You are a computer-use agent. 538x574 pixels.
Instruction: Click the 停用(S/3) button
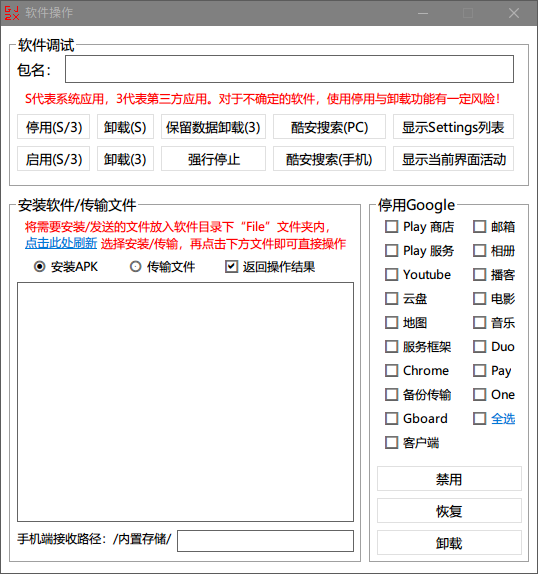click(x=53, y=127)
